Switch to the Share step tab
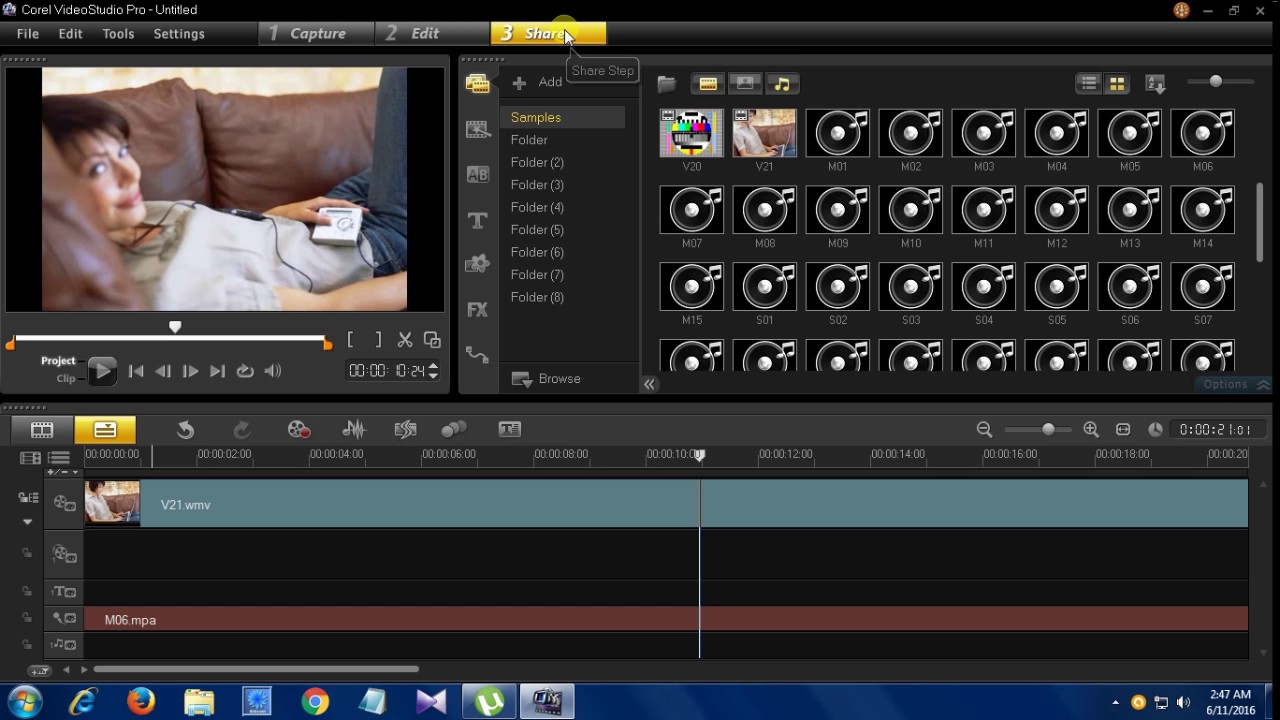 pyautogui.click(x=548, y=33)
